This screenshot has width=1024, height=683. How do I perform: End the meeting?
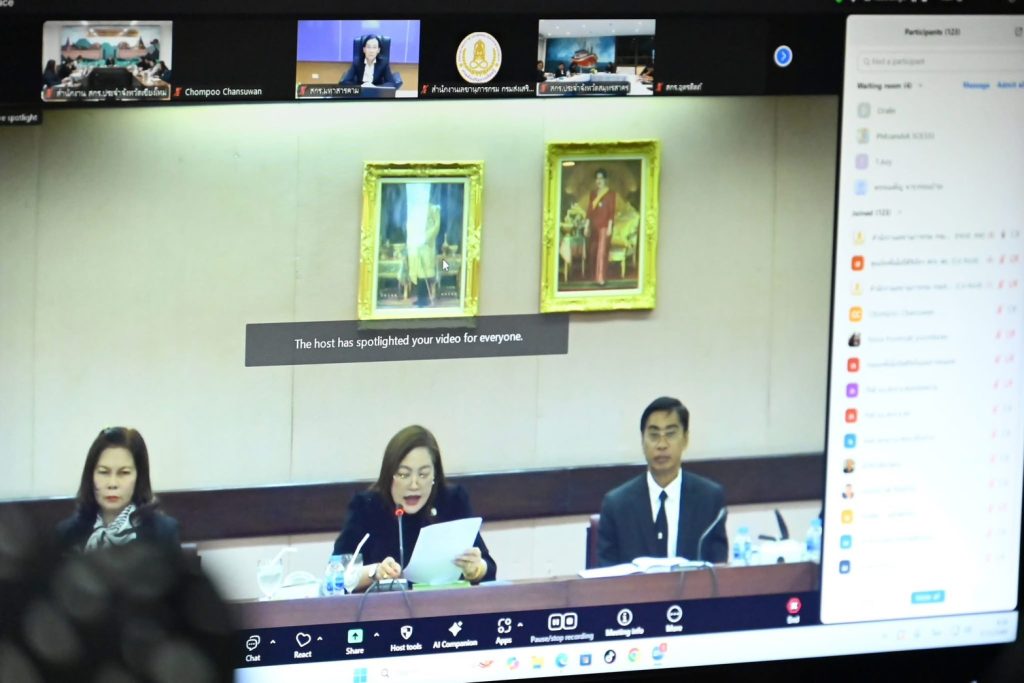(x=793, y=607)
